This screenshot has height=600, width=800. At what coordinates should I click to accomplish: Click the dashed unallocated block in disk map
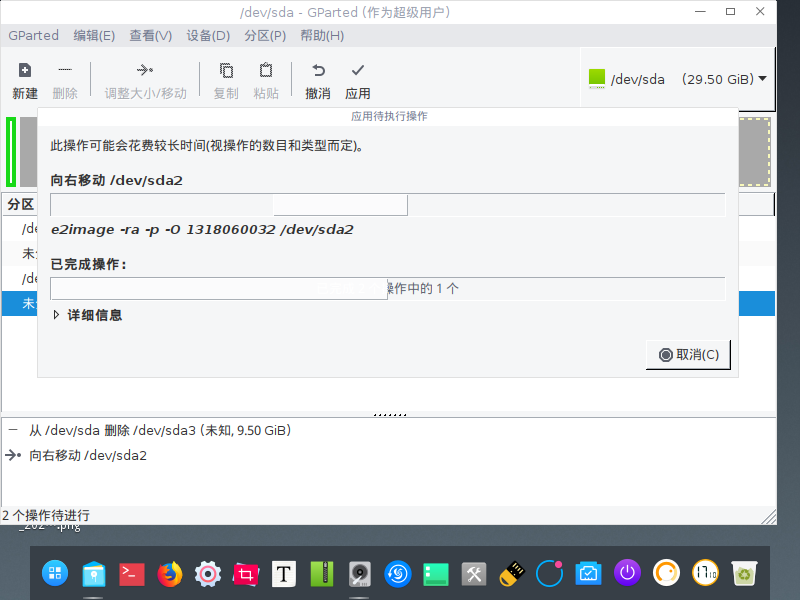[x=755, y=152]
